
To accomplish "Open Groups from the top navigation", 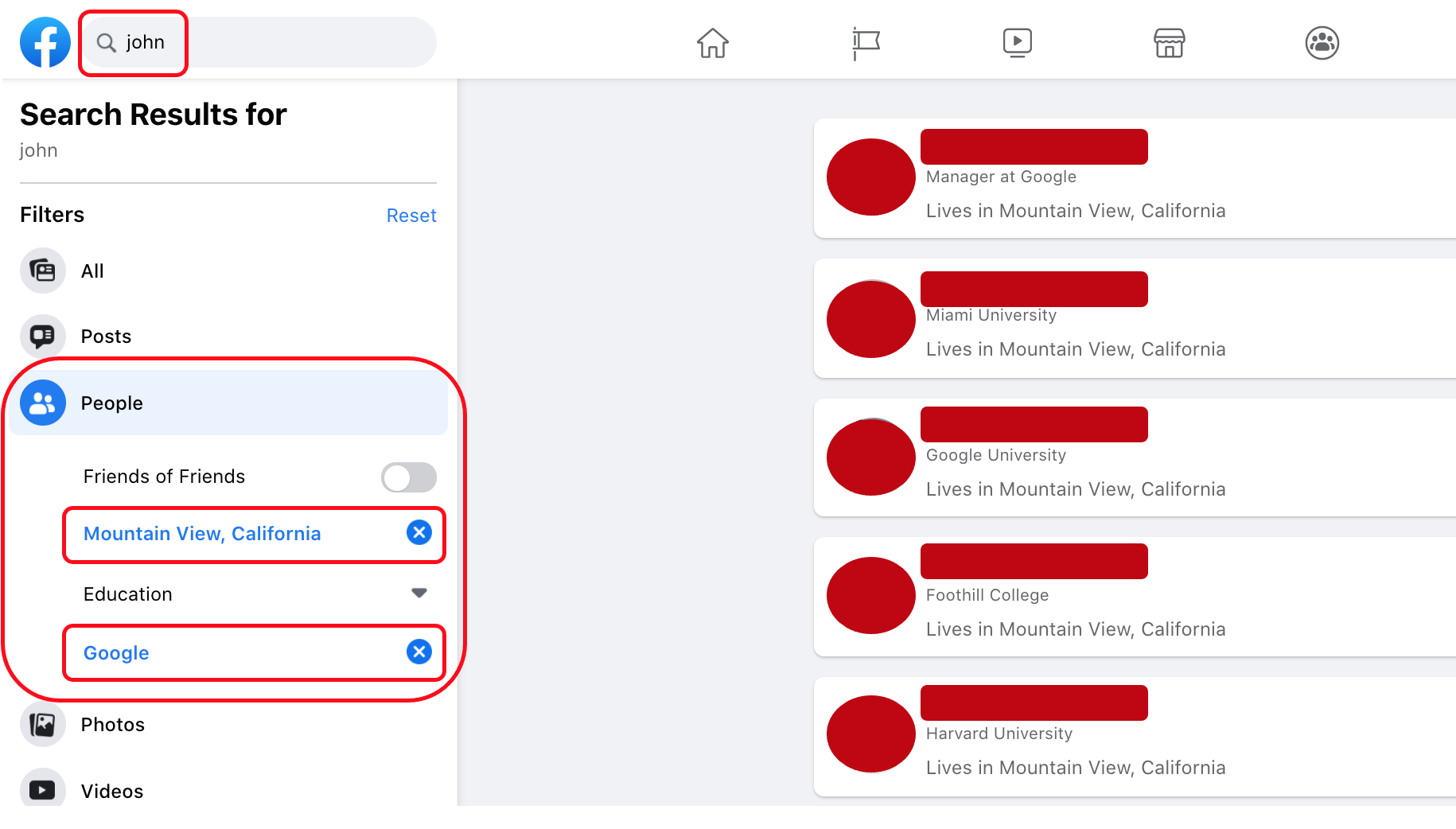I will click(1321, 43).
